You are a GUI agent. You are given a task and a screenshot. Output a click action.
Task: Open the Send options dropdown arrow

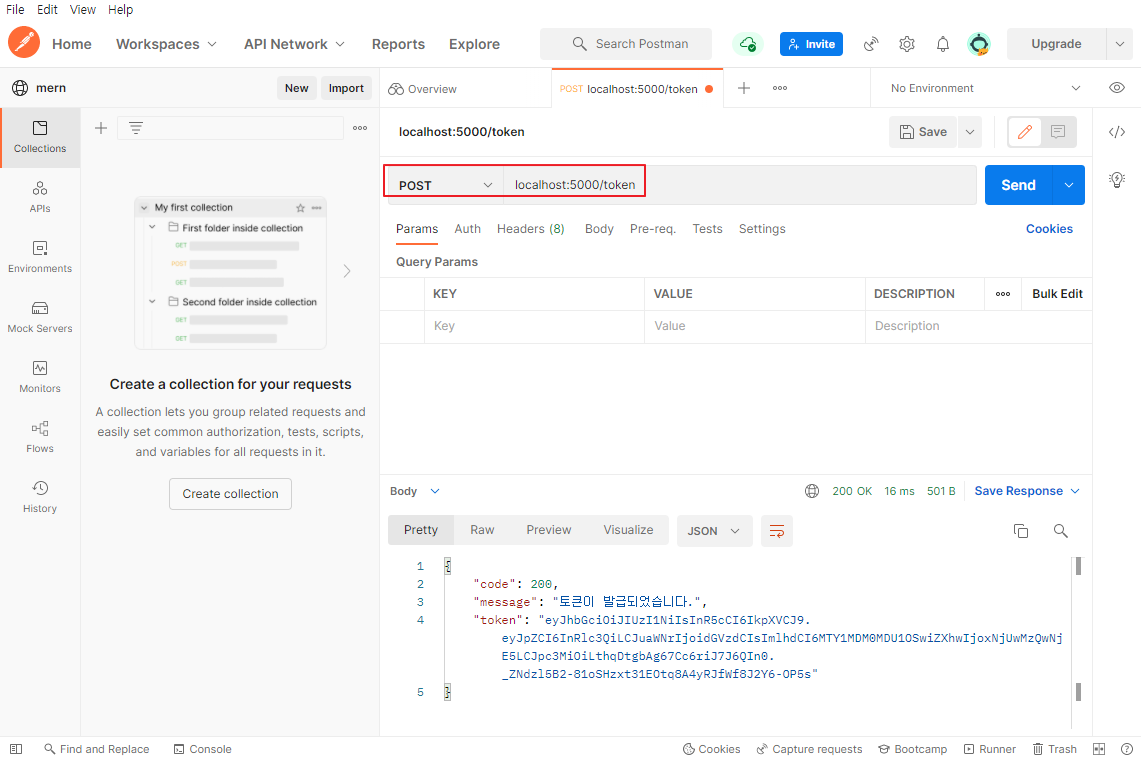pyautogui.click(x=1069, y=185)
